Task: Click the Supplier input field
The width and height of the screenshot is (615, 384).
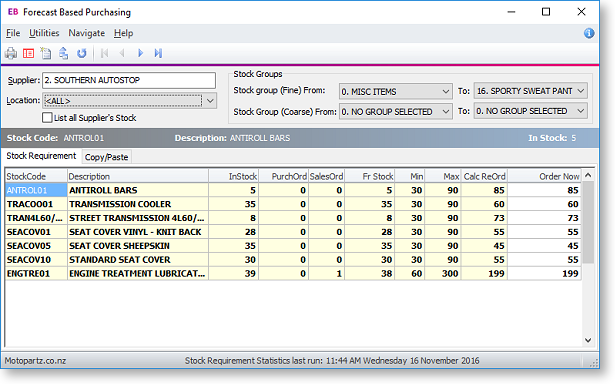Action: 129,80
